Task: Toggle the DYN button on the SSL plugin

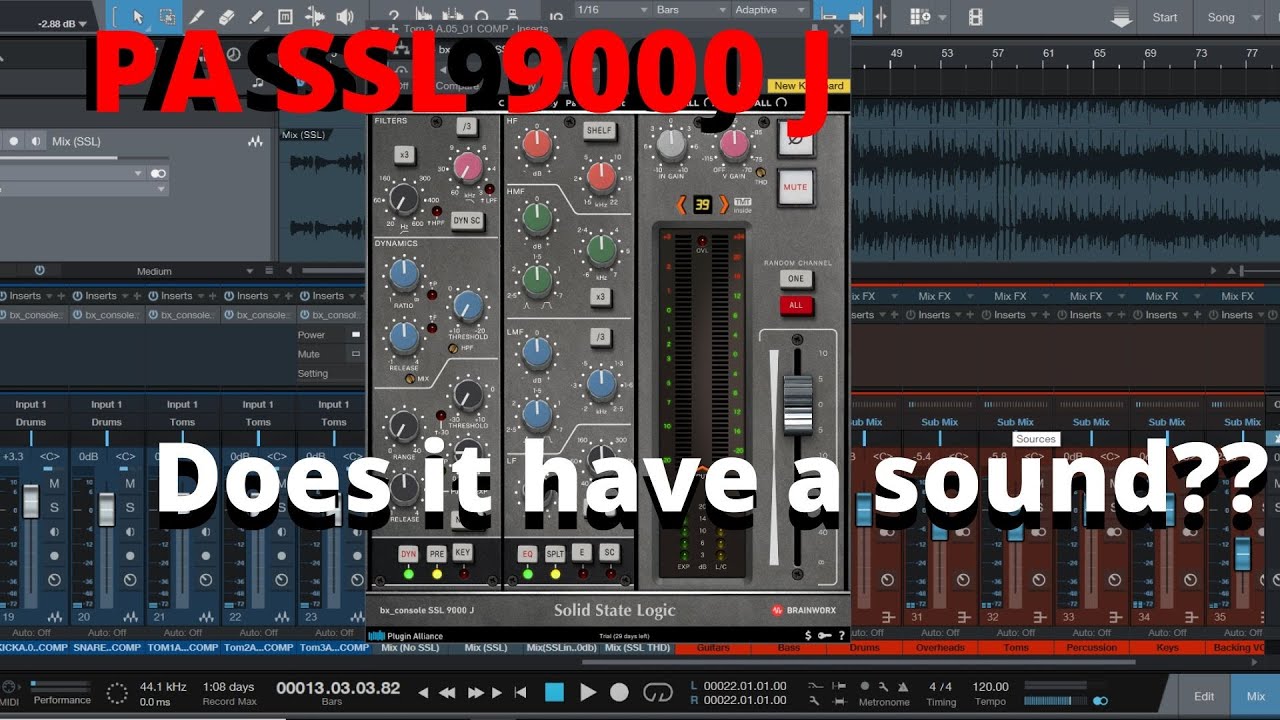Action: pos(408,553)
